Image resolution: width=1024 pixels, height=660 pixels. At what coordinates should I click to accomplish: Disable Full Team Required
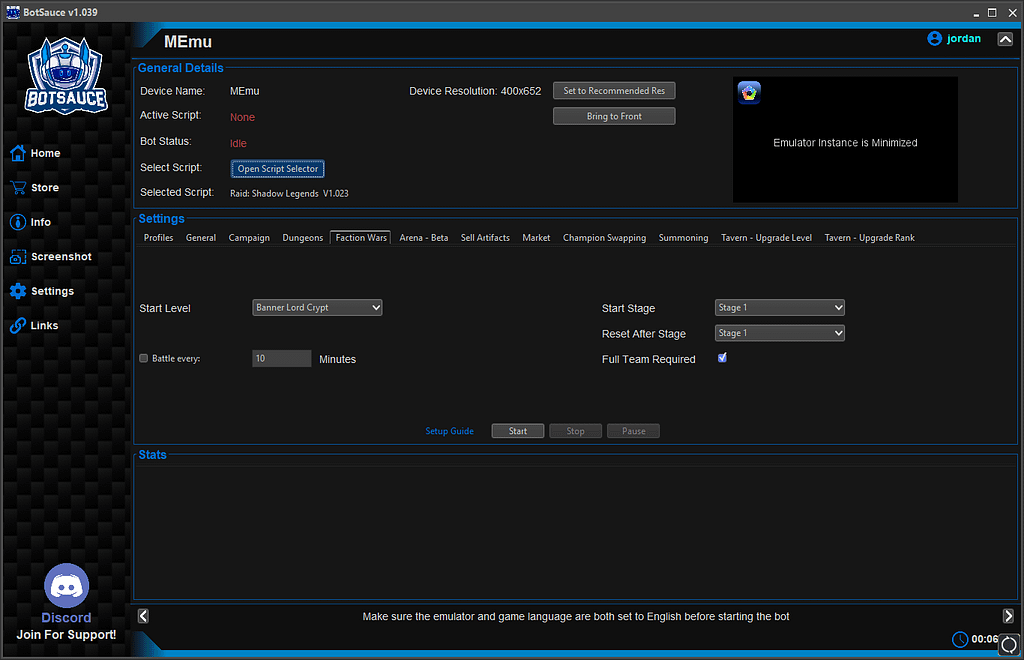pos(722,357)
